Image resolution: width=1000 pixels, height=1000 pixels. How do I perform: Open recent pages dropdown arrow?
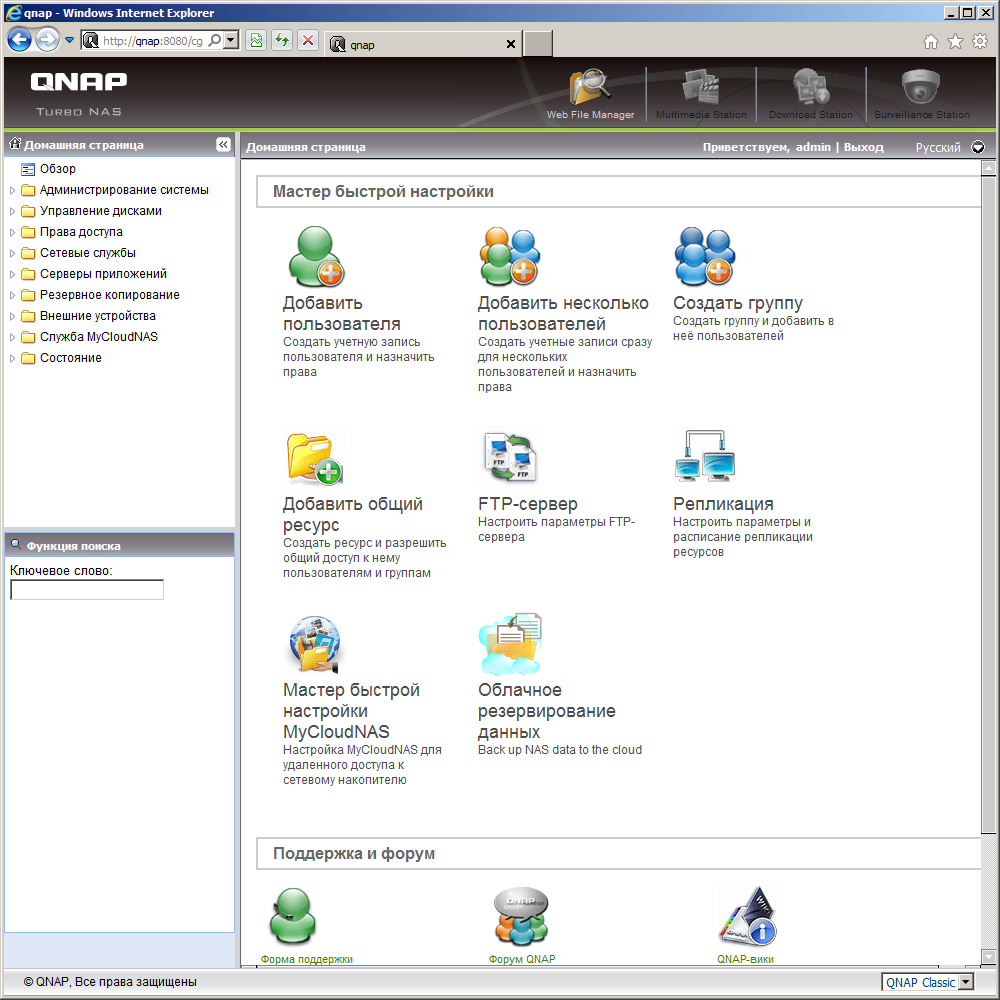[x=70, y=40]
